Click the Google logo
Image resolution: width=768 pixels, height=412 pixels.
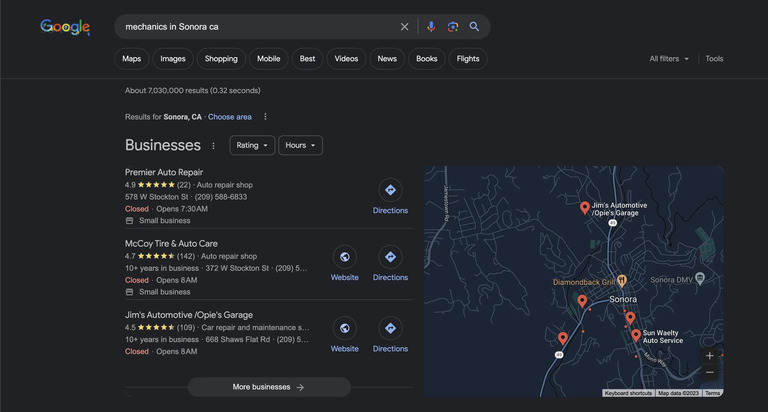(x=65, y=27)
